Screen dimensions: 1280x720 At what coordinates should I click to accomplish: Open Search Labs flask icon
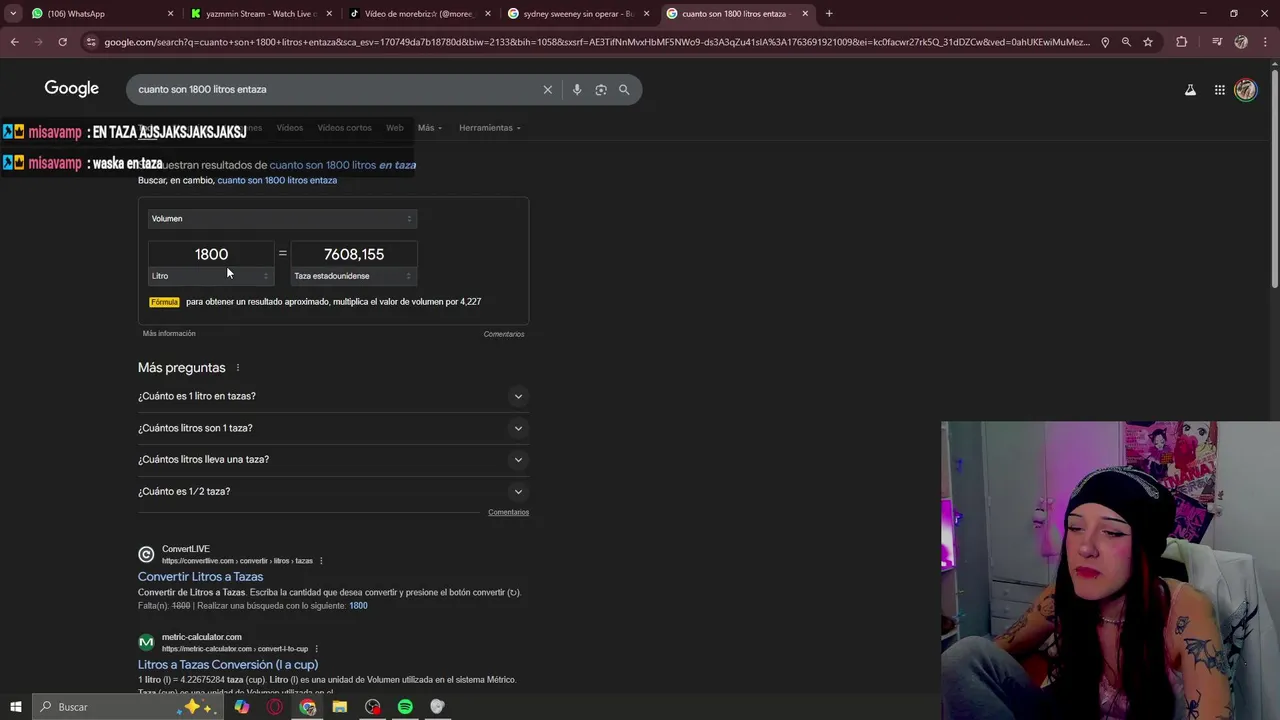(x=1190, y=90)
